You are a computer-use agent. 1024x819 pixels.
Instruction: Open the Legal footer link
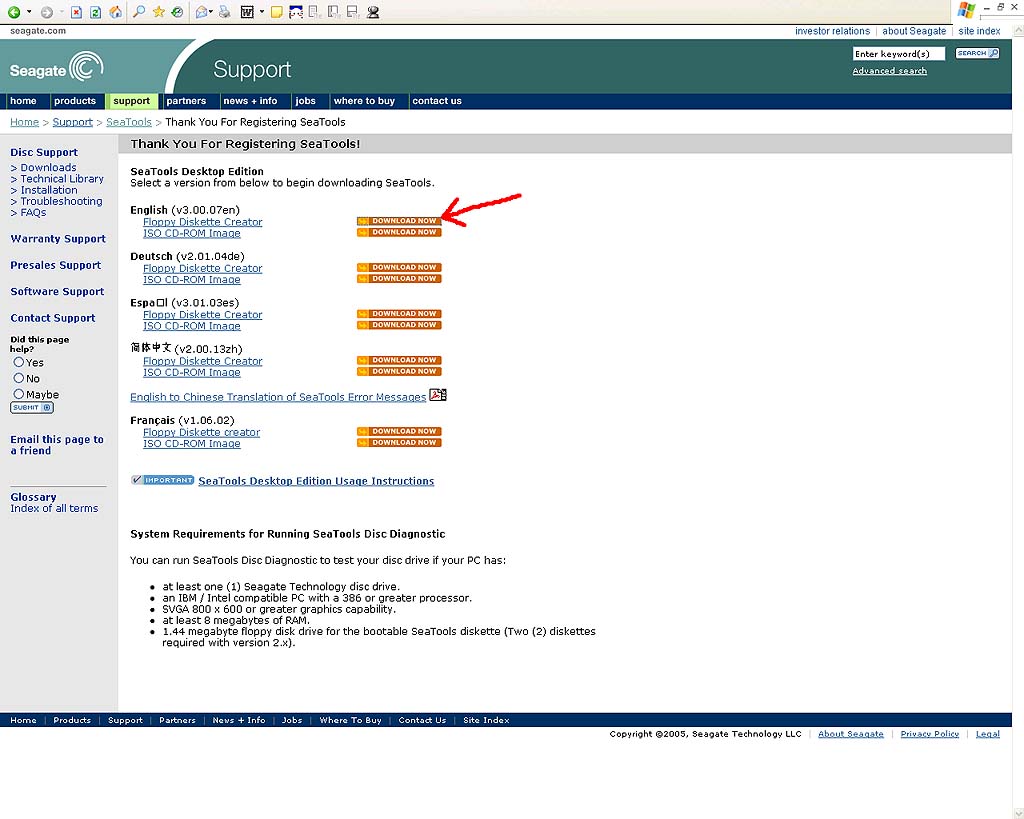pyautogui.click(x=987, y=733)
